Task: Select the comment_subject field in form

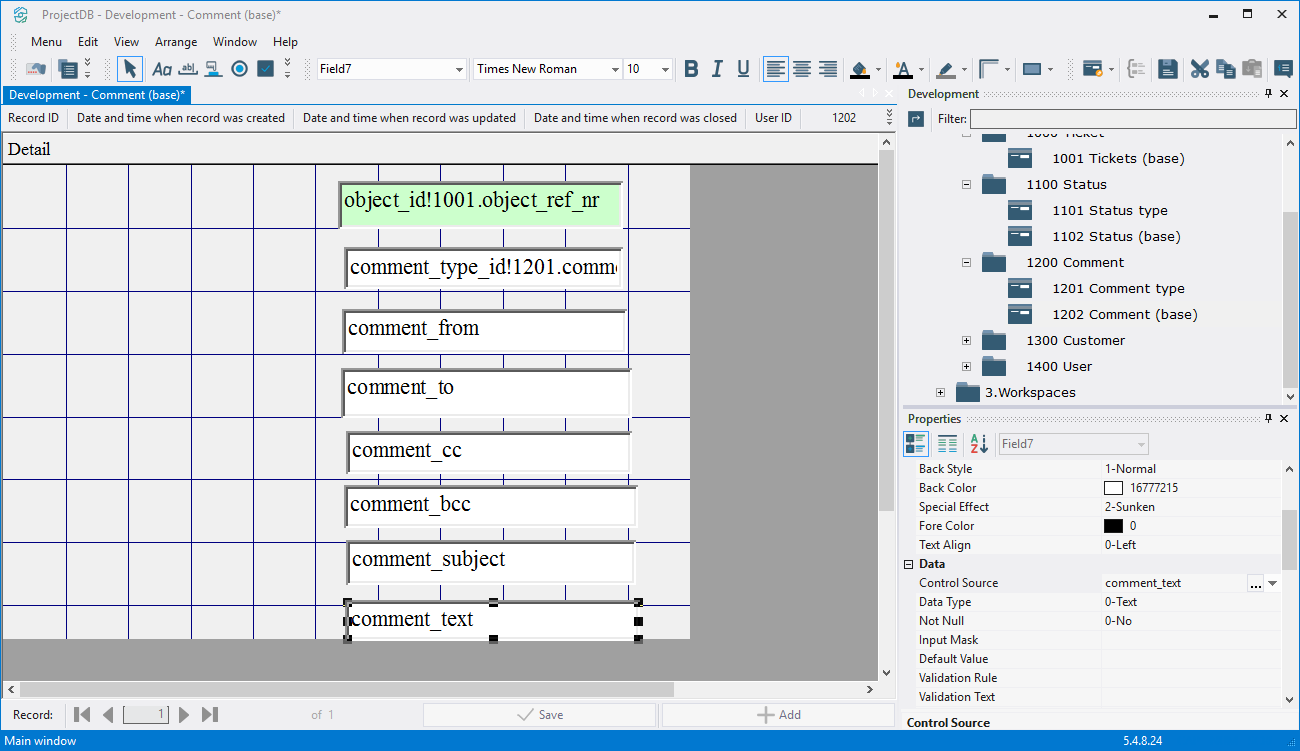Action: point(490,561)
